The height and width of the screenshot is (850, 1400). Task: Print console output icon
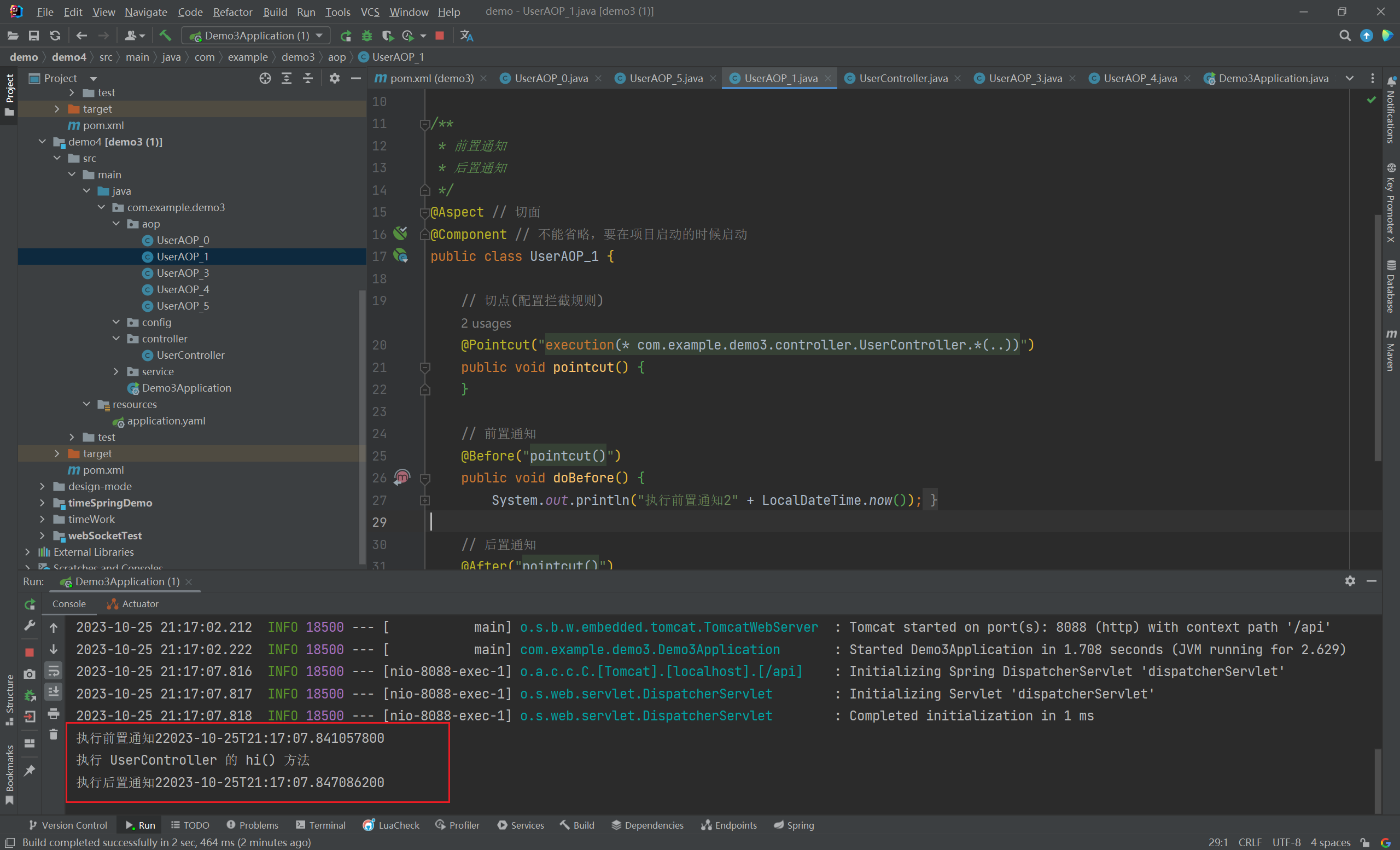54,713
